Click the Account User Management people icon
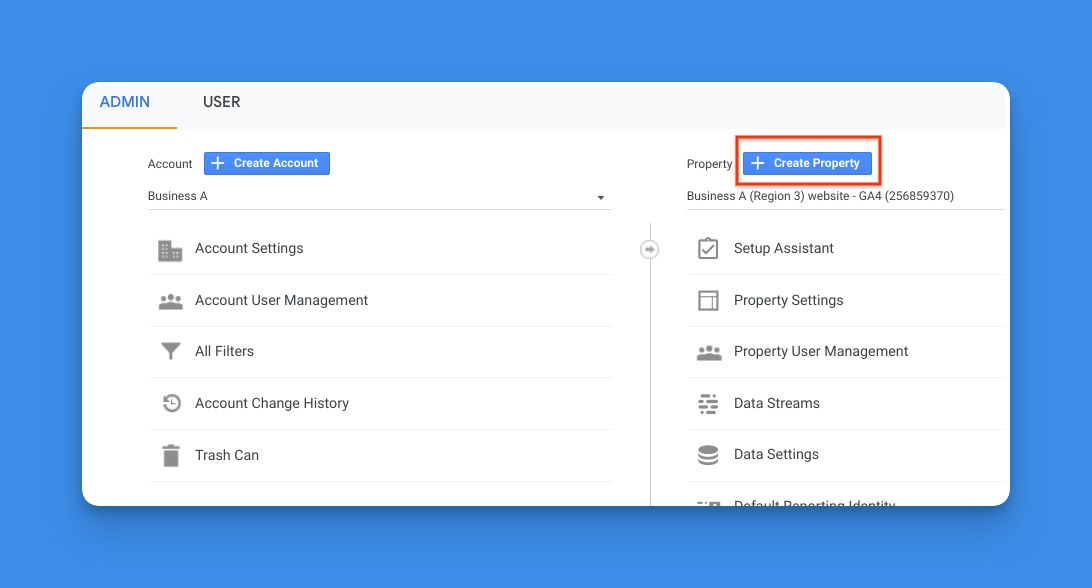The height and width of the screenshot is (588, 1092). [170, 300]
